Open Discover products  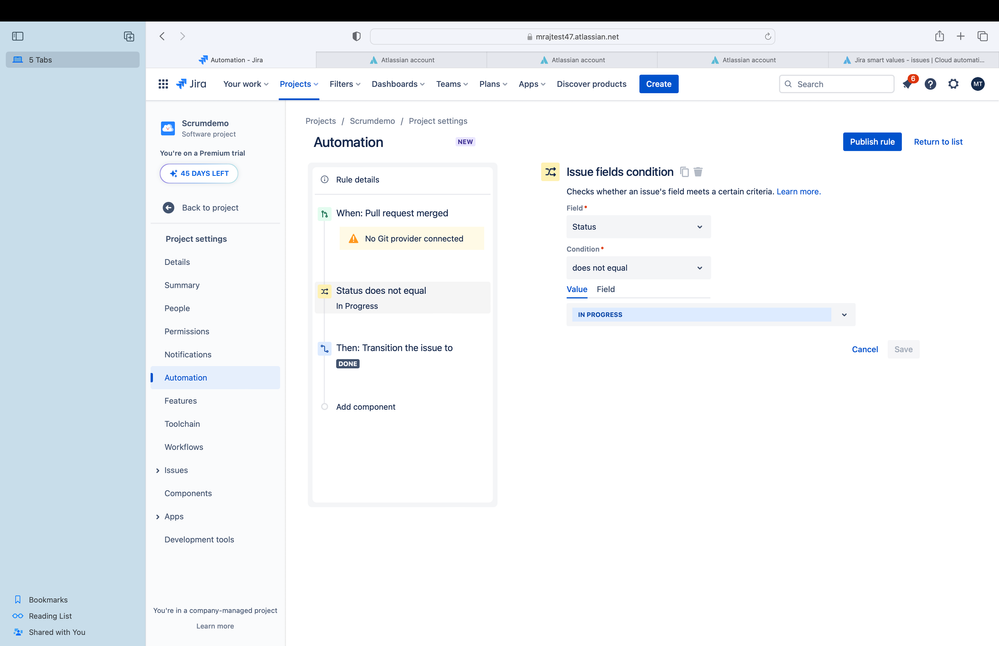[591, 84]
